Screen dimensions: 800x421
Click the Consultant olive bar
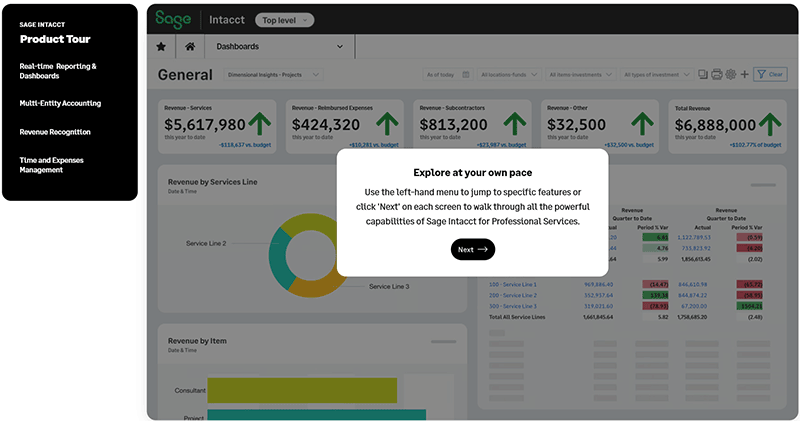tap(302, 390)
